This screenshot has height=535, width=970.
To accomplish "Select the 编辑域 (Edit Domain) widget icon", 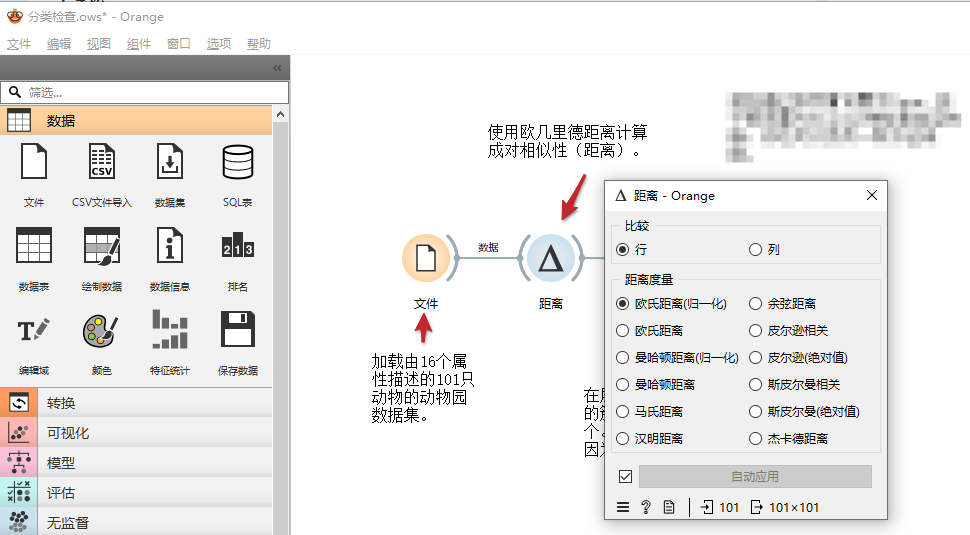I will 34,330.
